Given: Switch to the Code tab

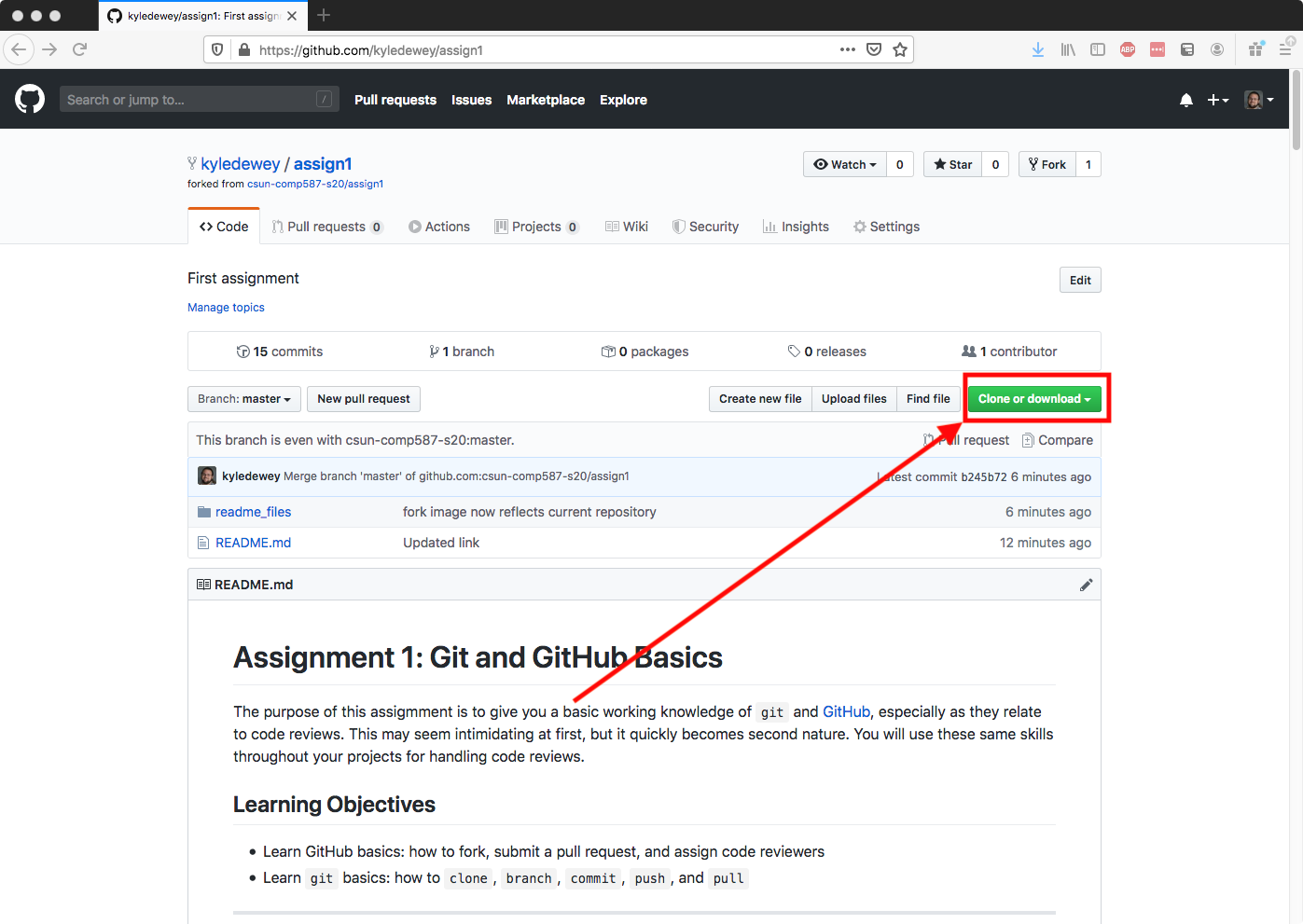Looking at the screenshot, I should (224, 227).
